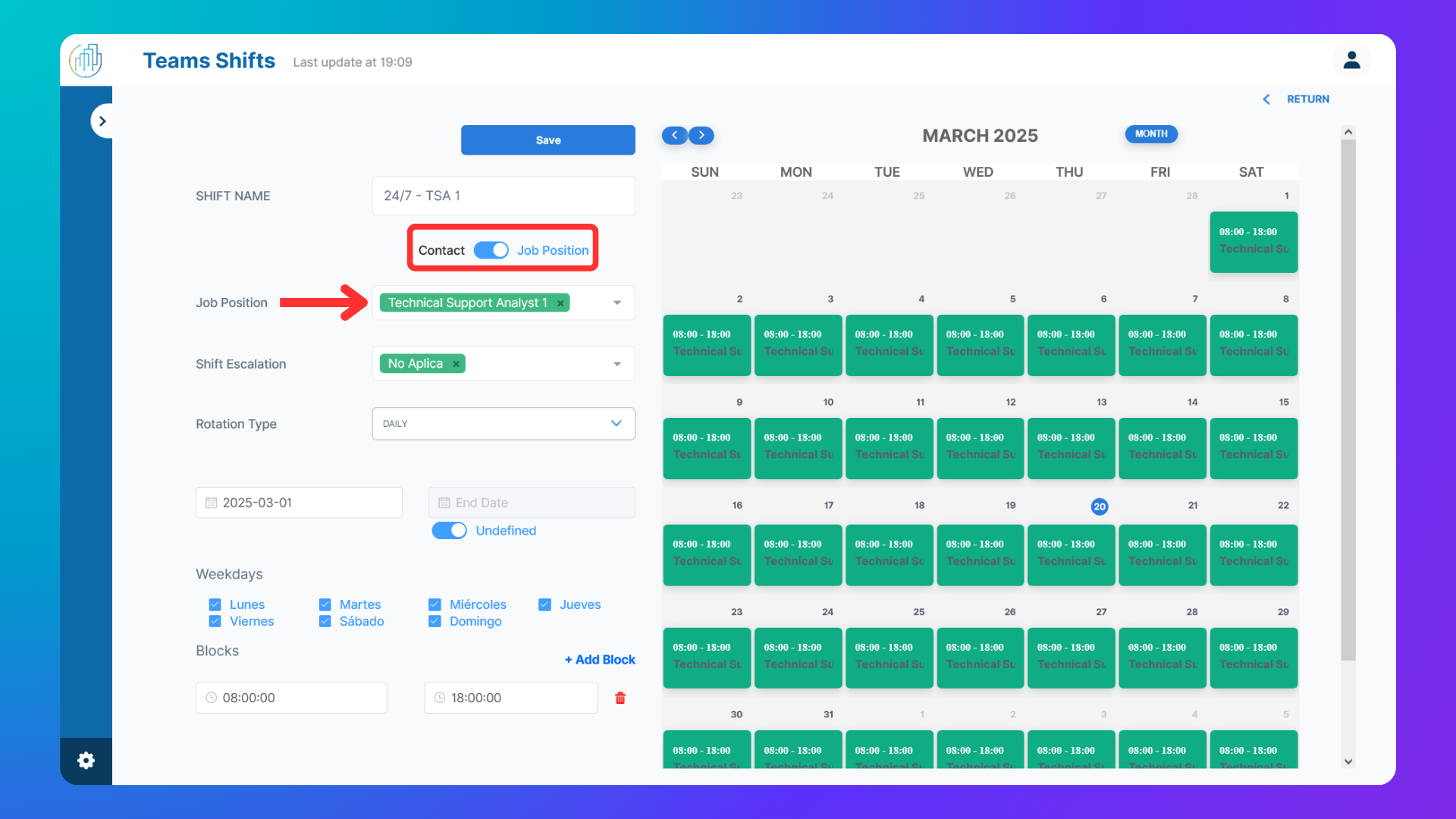1456x819 pixels.
Task: Uncheck the Domingo weekday checkbox
Action: [x=435, y=621]
